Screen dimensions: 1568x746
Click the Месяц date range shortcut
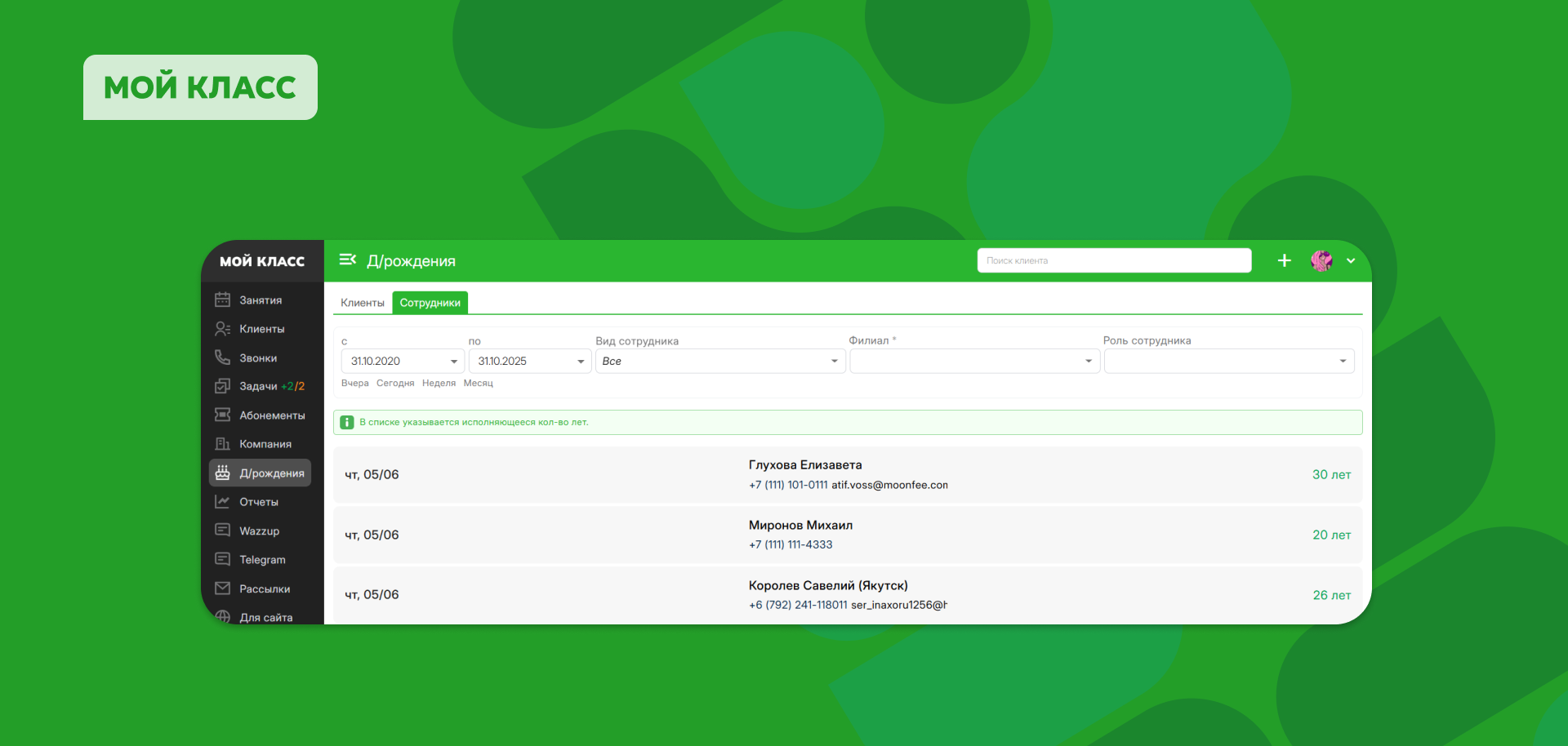(x=478, y=383)
